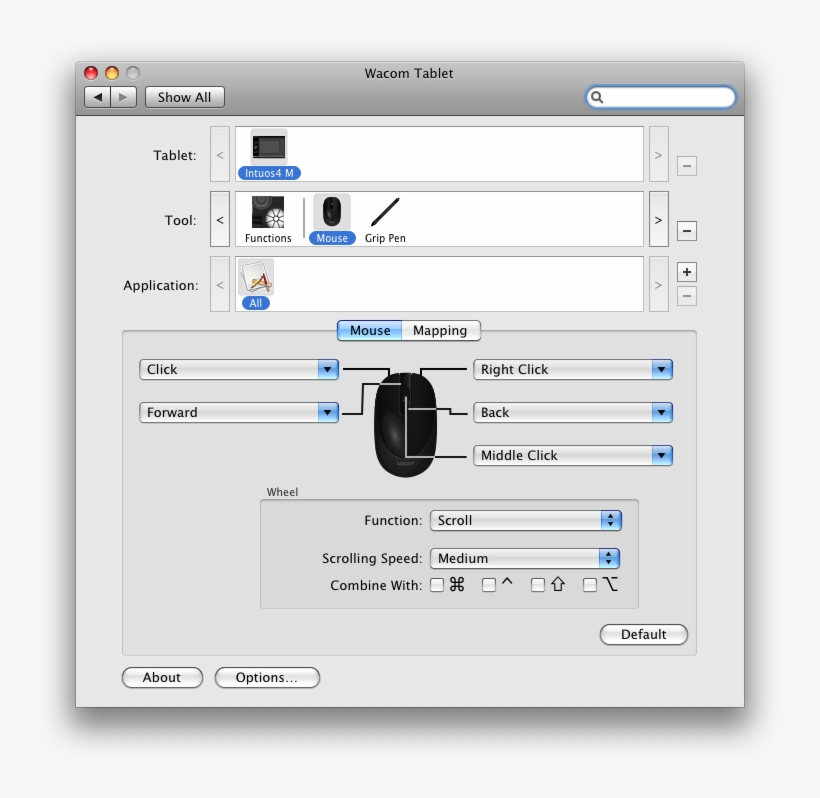Select the Functions tool icon
The height and width of the screenshot is (798, 820).
(268, 214)
